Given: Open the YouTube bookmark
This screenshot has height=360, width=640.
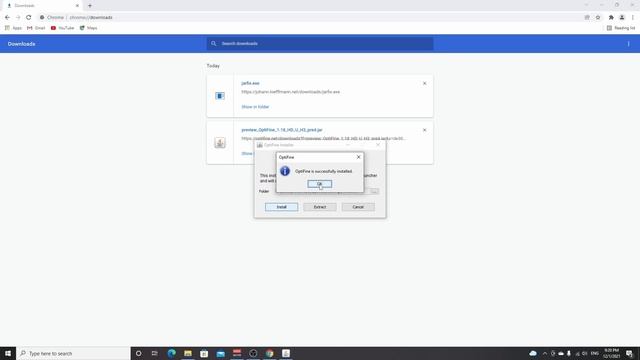Looking at the screenshot, I should pyautogui.click(x=62, y=28).
